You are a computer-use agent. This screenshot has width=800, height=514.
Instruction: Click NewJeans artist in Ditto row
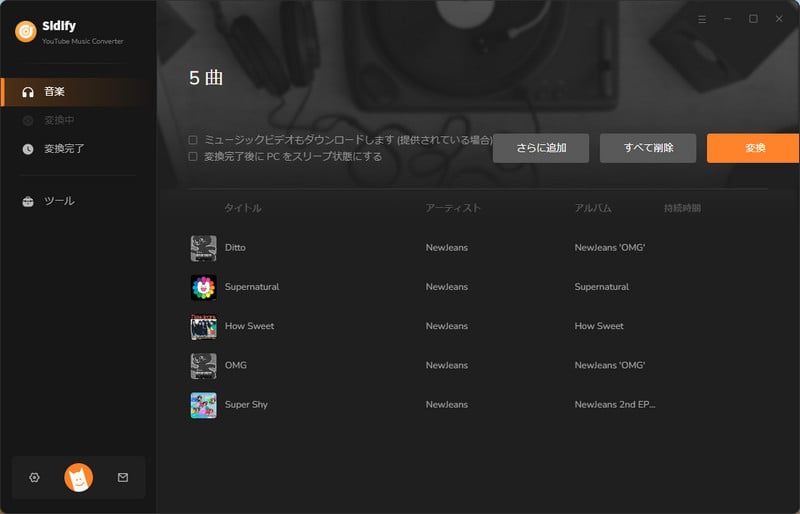coord(447,248)
